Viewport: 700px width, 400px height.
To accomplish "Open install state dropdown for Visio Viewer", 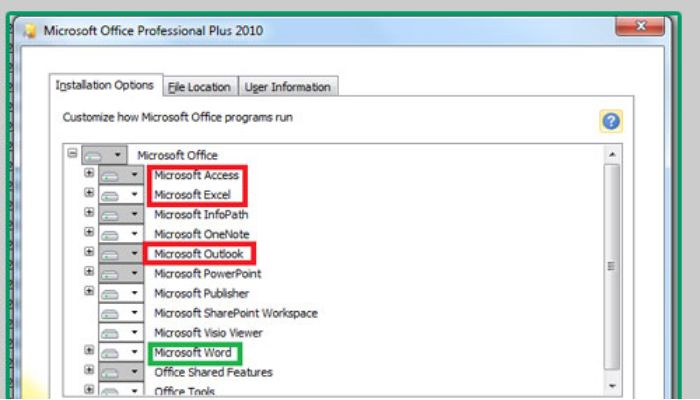I will point(121,333).
